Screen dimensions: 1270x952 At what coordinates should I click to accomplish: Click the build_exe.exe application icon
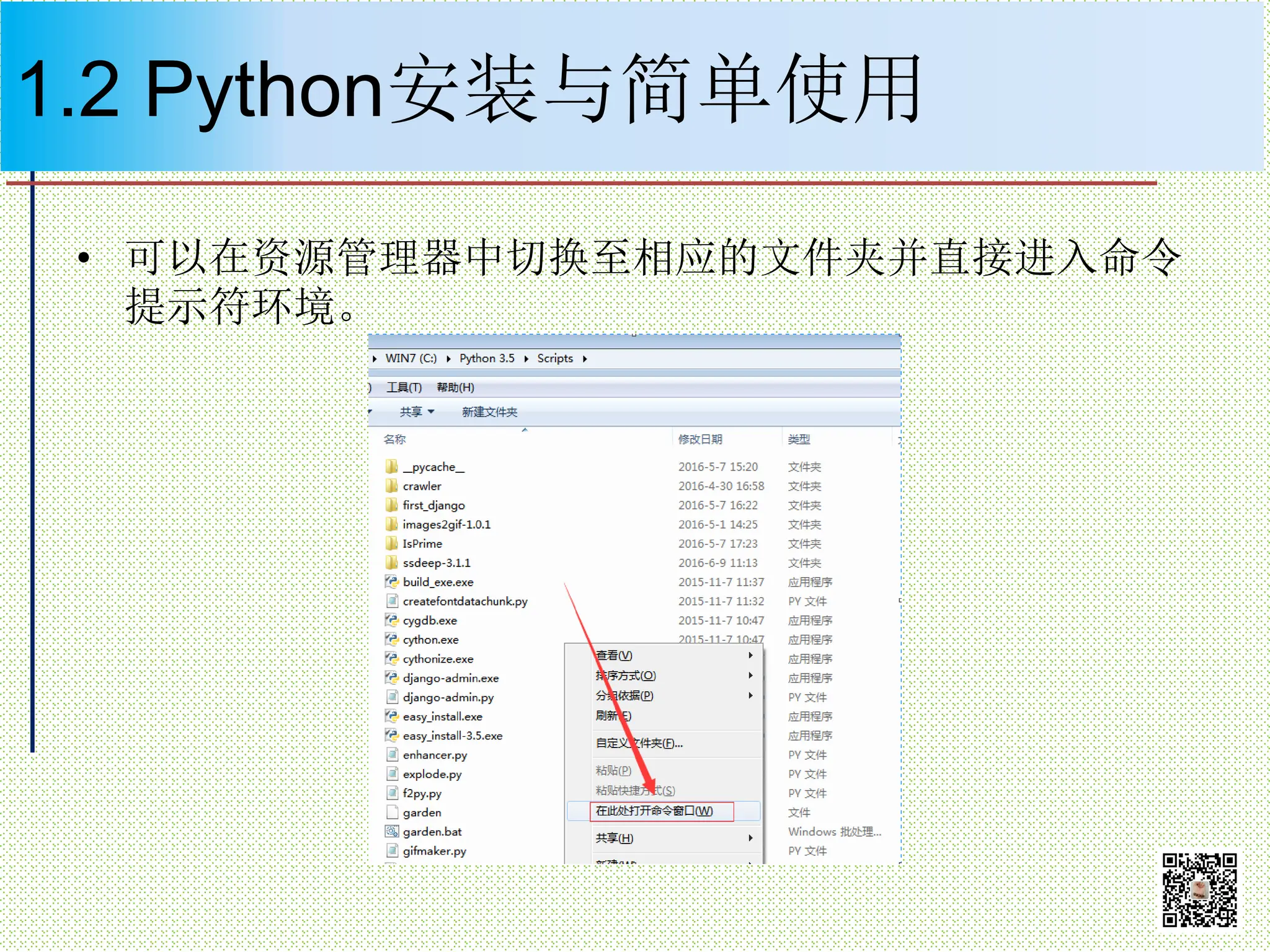391,582
